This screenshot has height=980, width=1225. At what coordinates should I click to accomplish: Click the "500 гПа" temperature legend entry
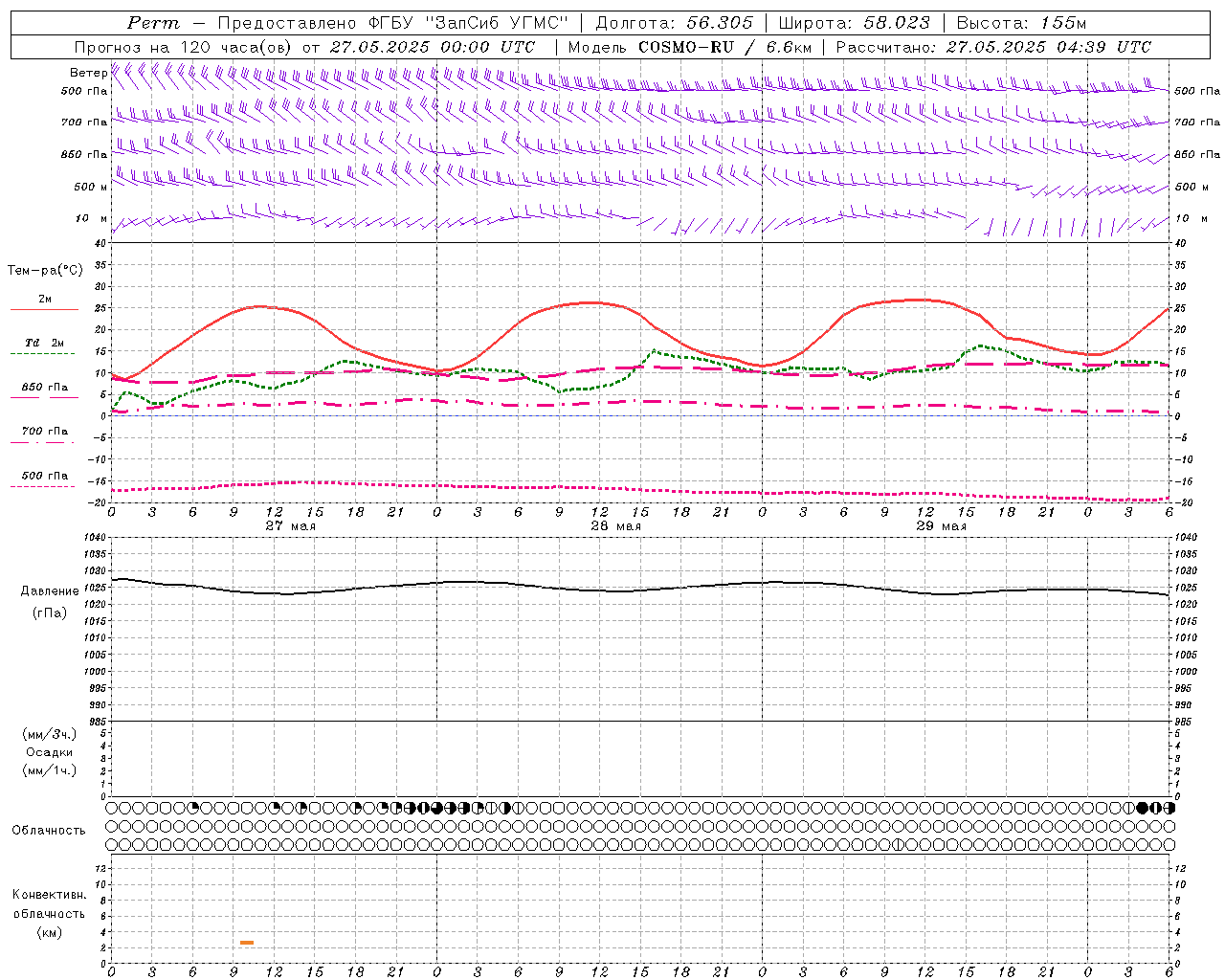pyautogui.click(x=44, y=476)
